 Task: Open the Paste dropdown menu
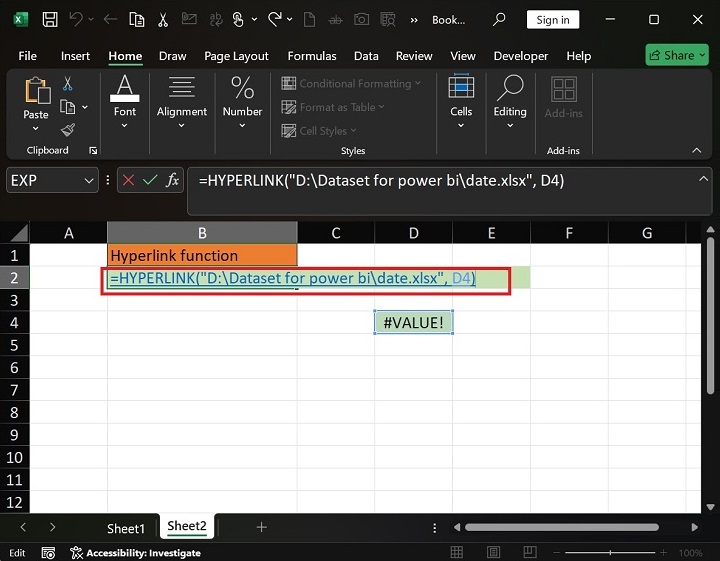tap(36, 129)
